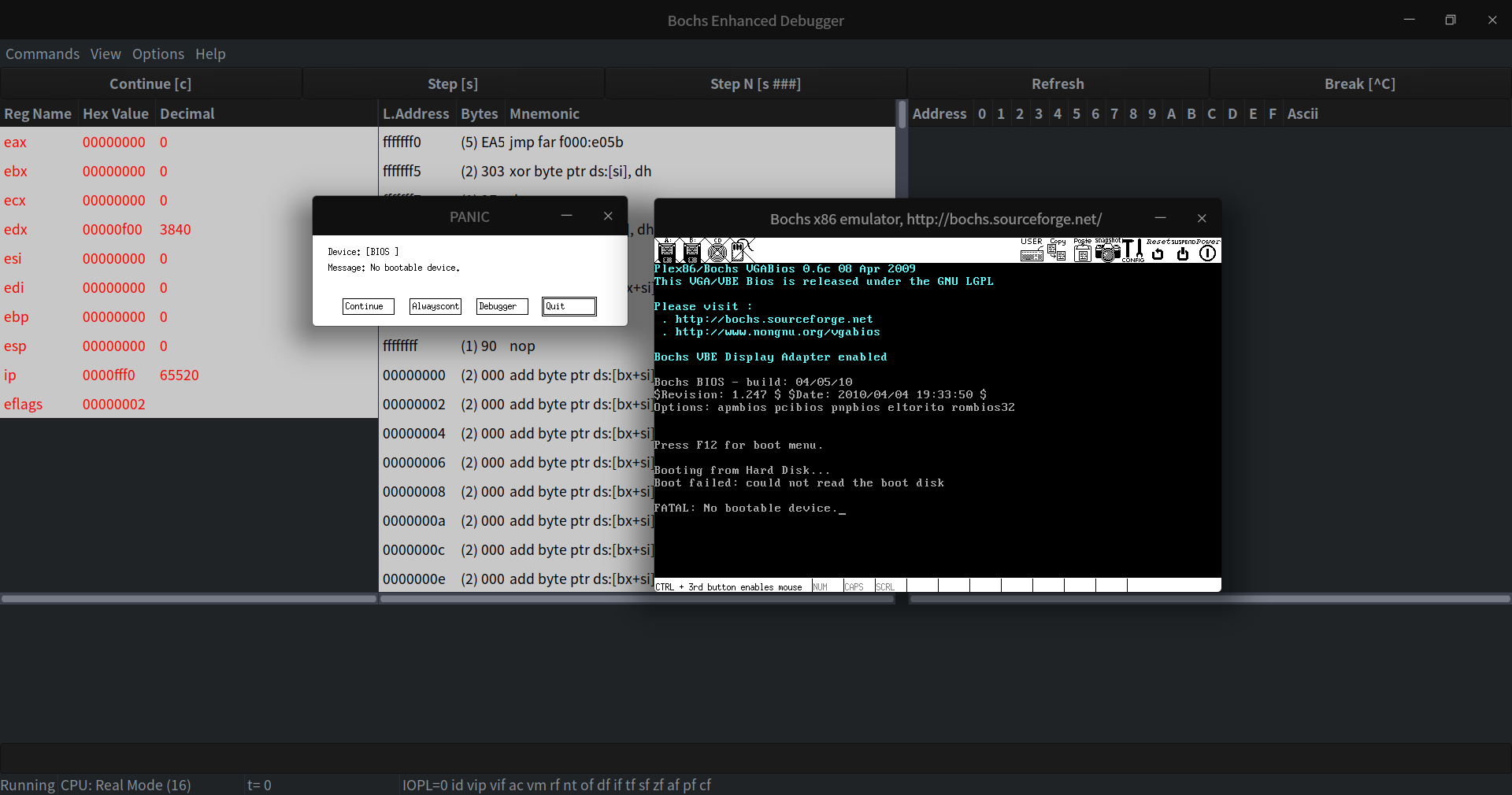Select the ebx register row

tap(188, 171)
